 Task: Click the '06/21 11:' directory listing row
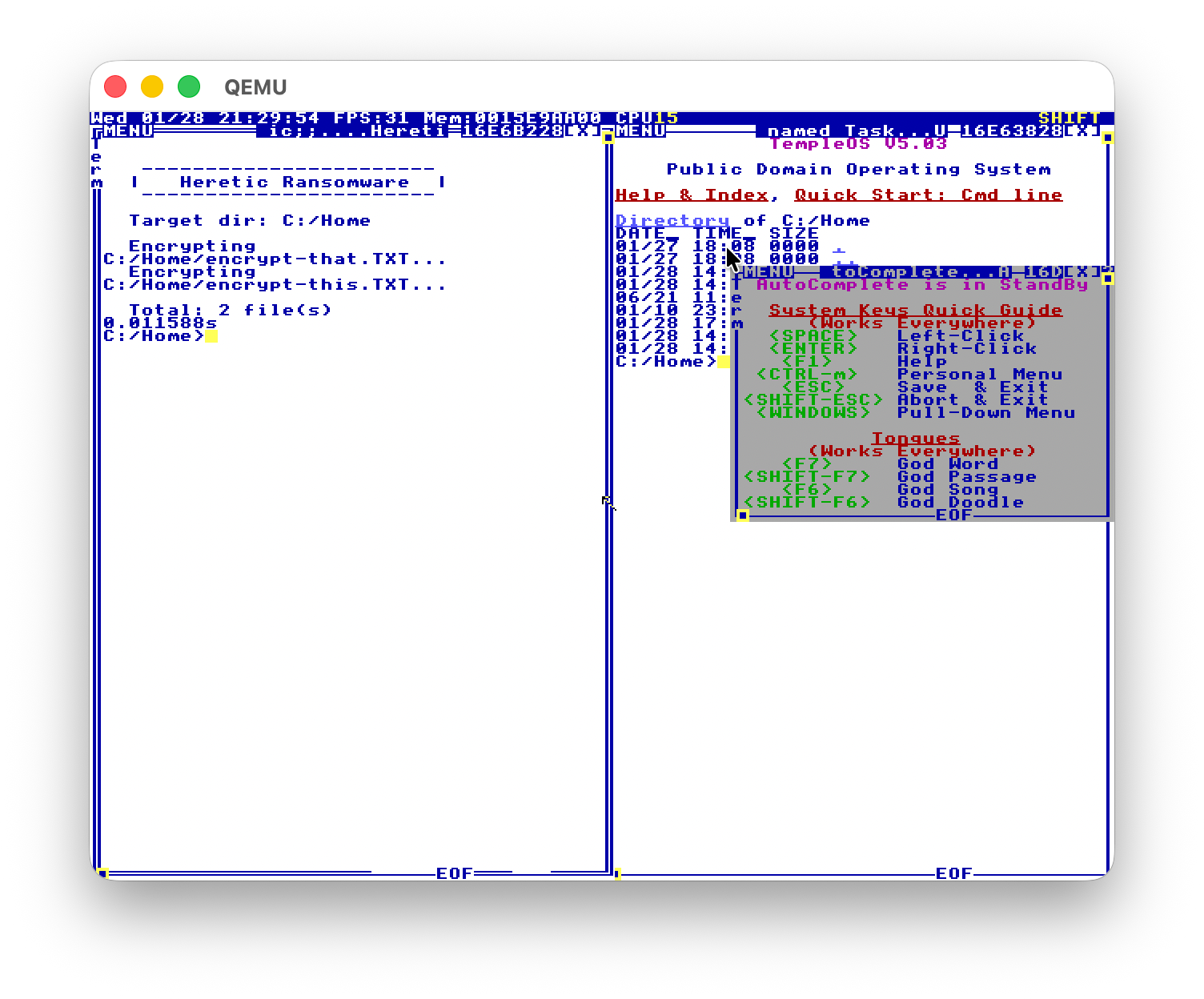click(x=672, y=298)
